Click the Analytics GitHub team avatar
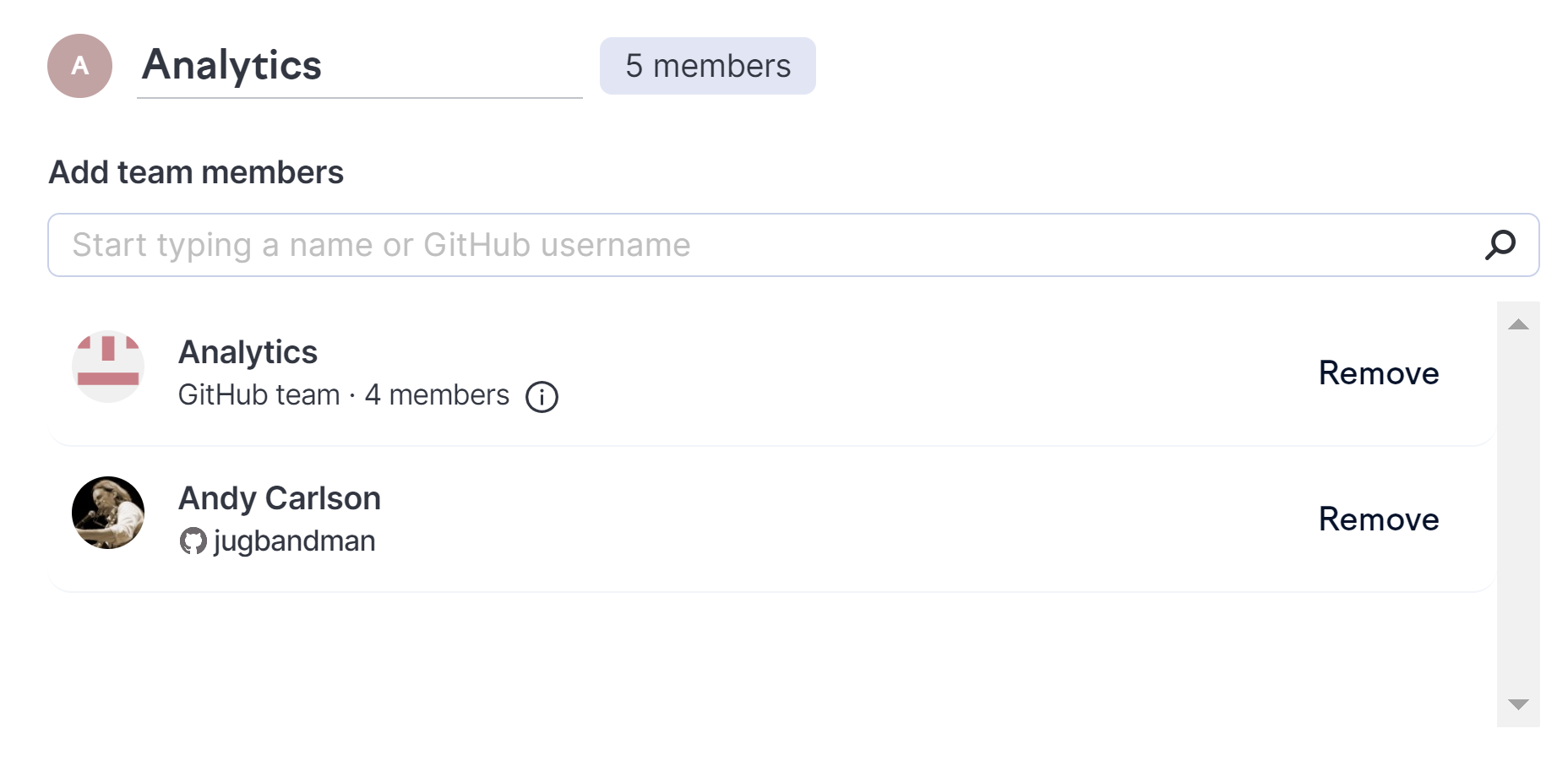 pos(108,367)
